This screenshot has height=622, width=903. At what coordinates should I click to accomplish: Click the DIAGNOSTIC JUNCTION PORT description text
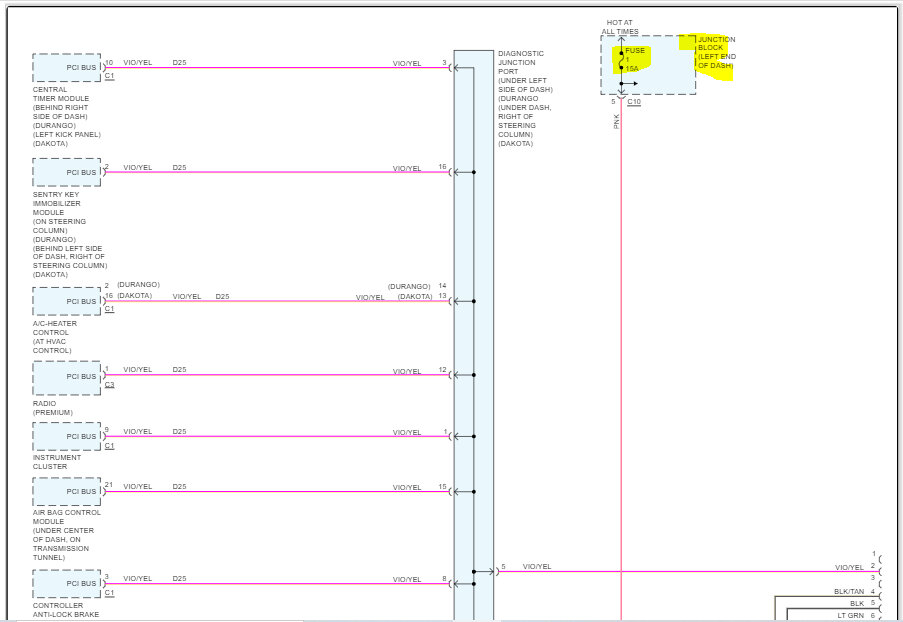point(525,98)
